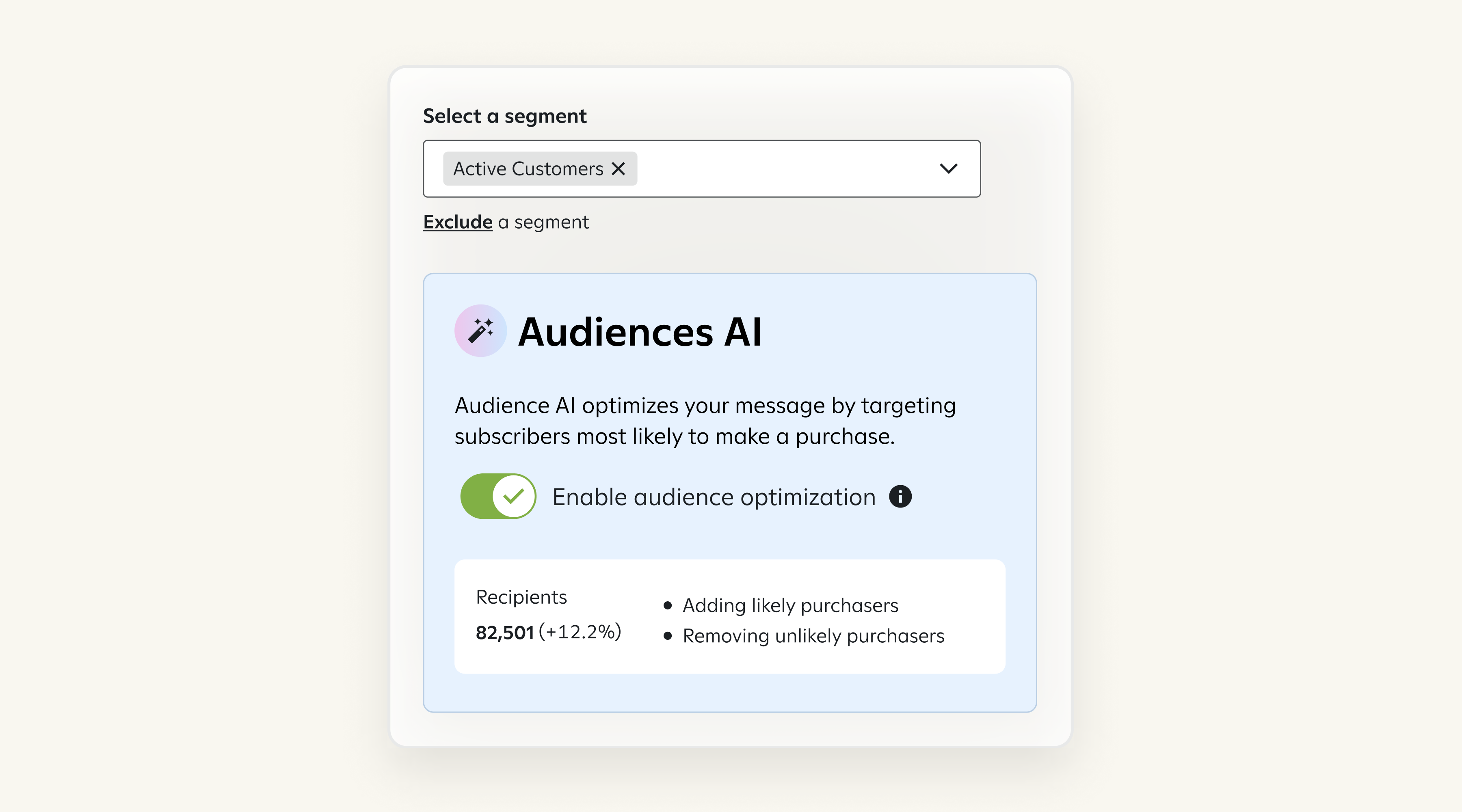Select the info circle beside the toggle label
This screenshot has height=812, width=1462.
tap(900, 496)
